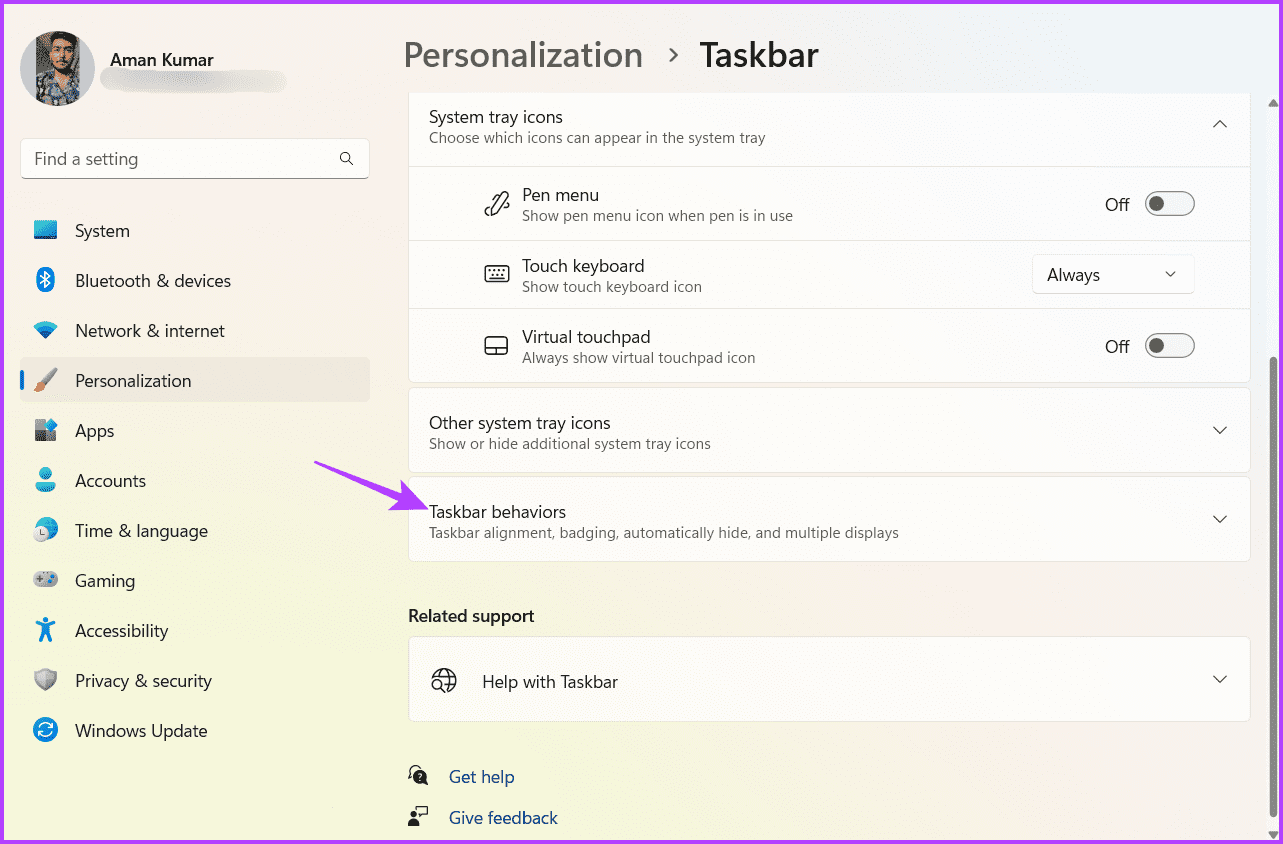Click the Help with Taskbar globe icon

point(443,681)
